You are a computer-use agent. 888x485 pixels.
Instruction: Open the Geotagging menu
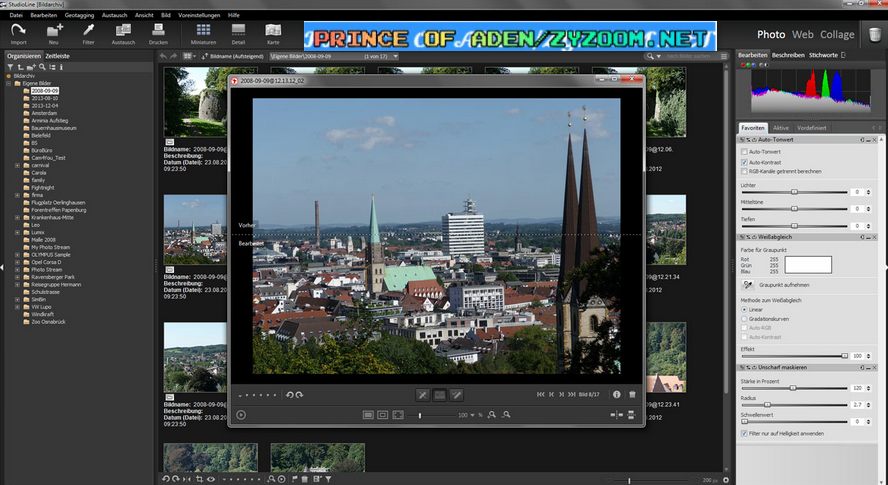click(x=79, y=15)
